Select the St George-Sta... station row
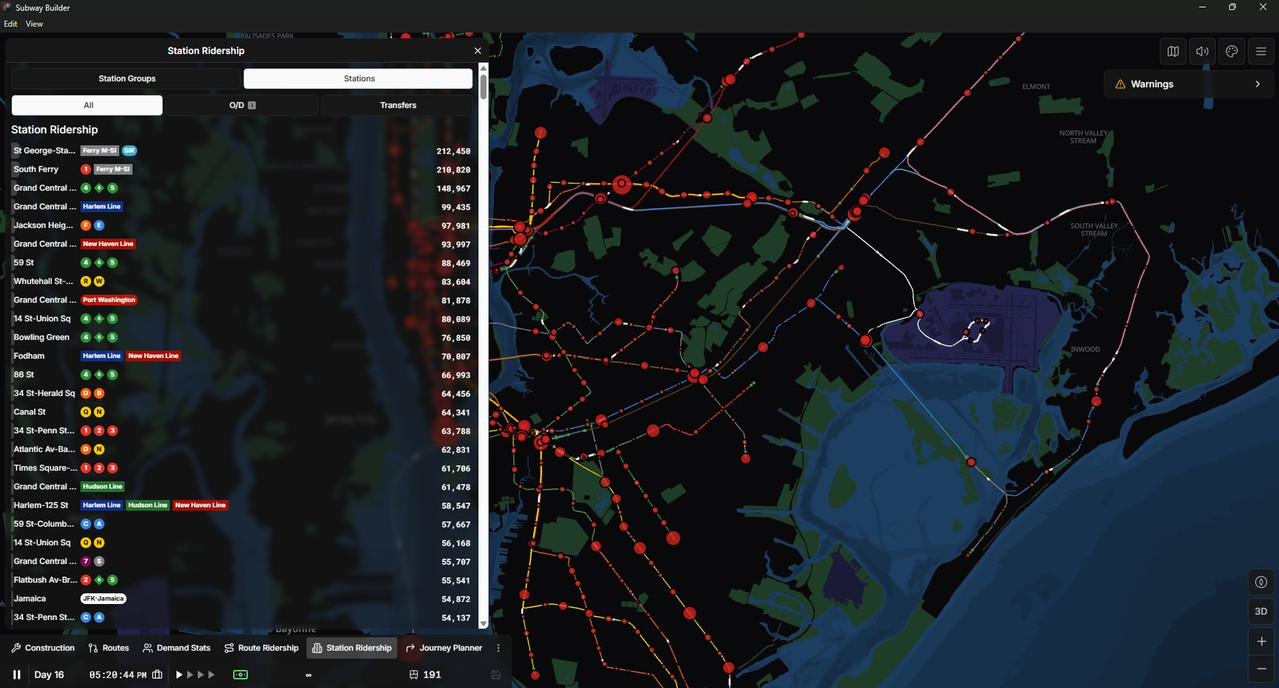The height and width of the screenshot is (688, 1279). pyautogui.click(x=241, y=151)
